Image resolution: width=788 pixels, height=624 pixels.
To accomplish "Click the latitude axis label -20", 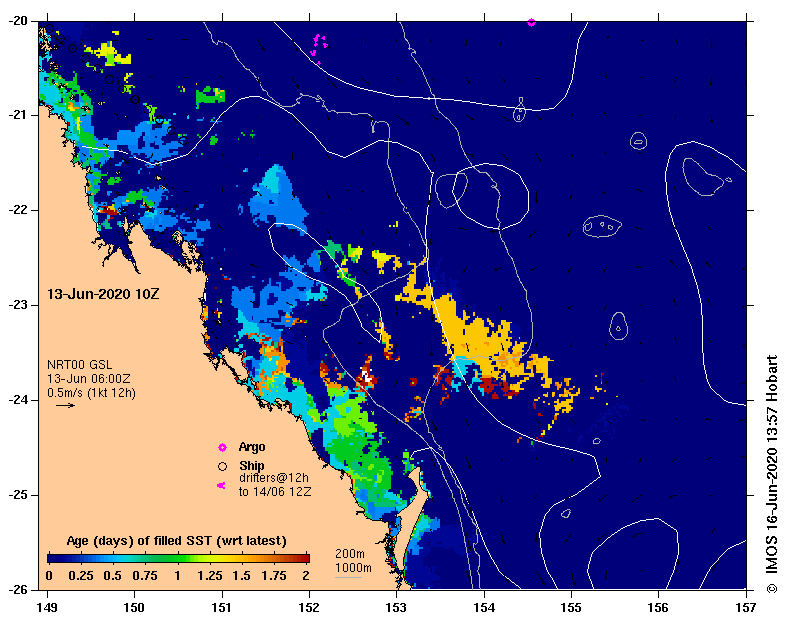I will pyautogui.click(x=18, y=21).
